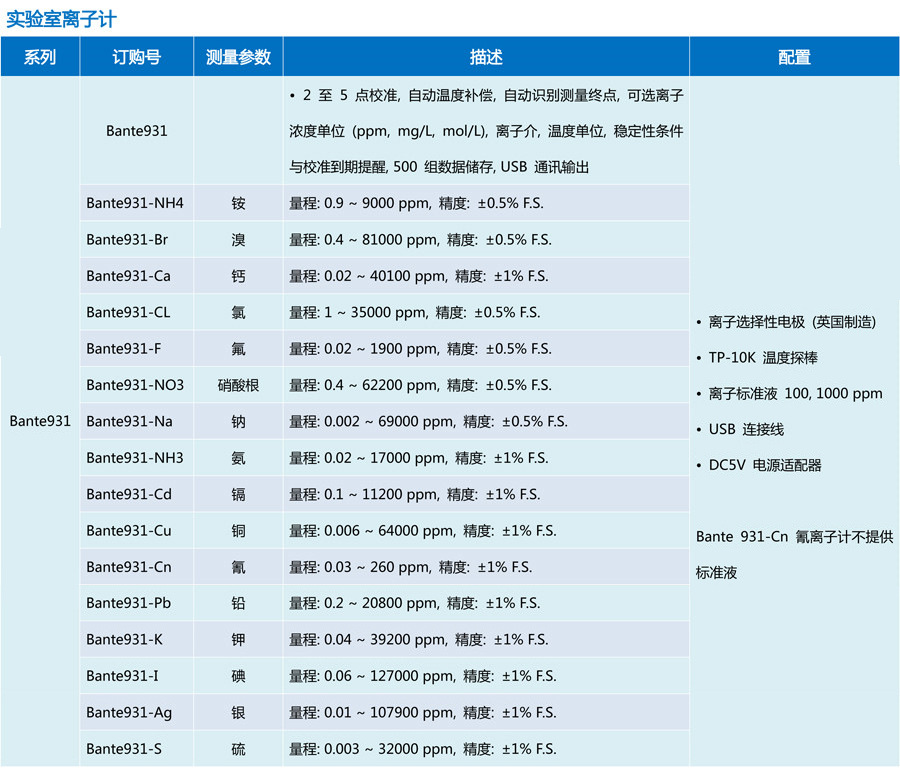Select the 测量参数 column header
The height and width of the screenshot is (768, 900).
pos(238,57)
